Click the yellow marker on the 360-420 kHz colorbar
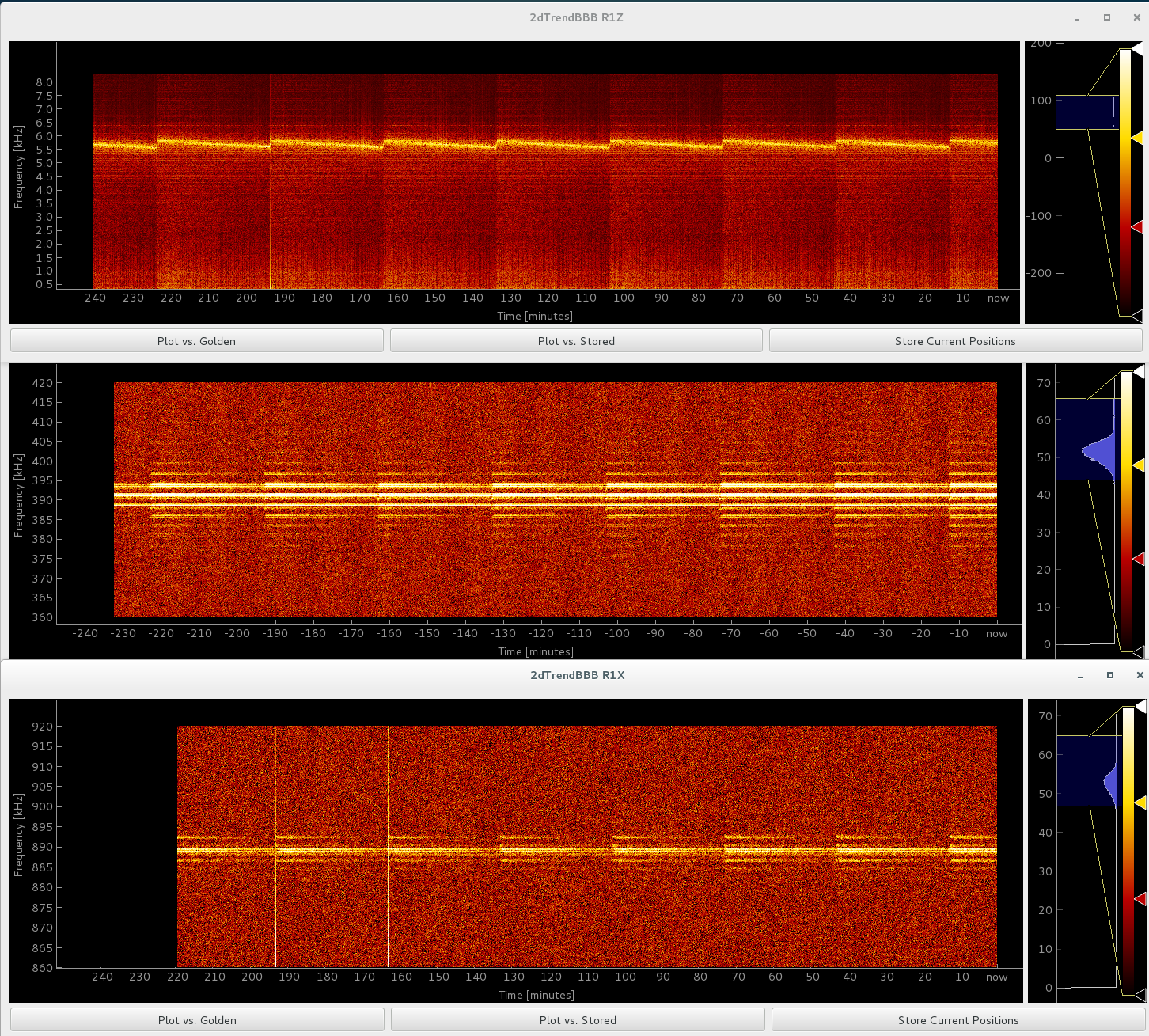The height and width of the screenshot is (1036, 1149). 1139,466
